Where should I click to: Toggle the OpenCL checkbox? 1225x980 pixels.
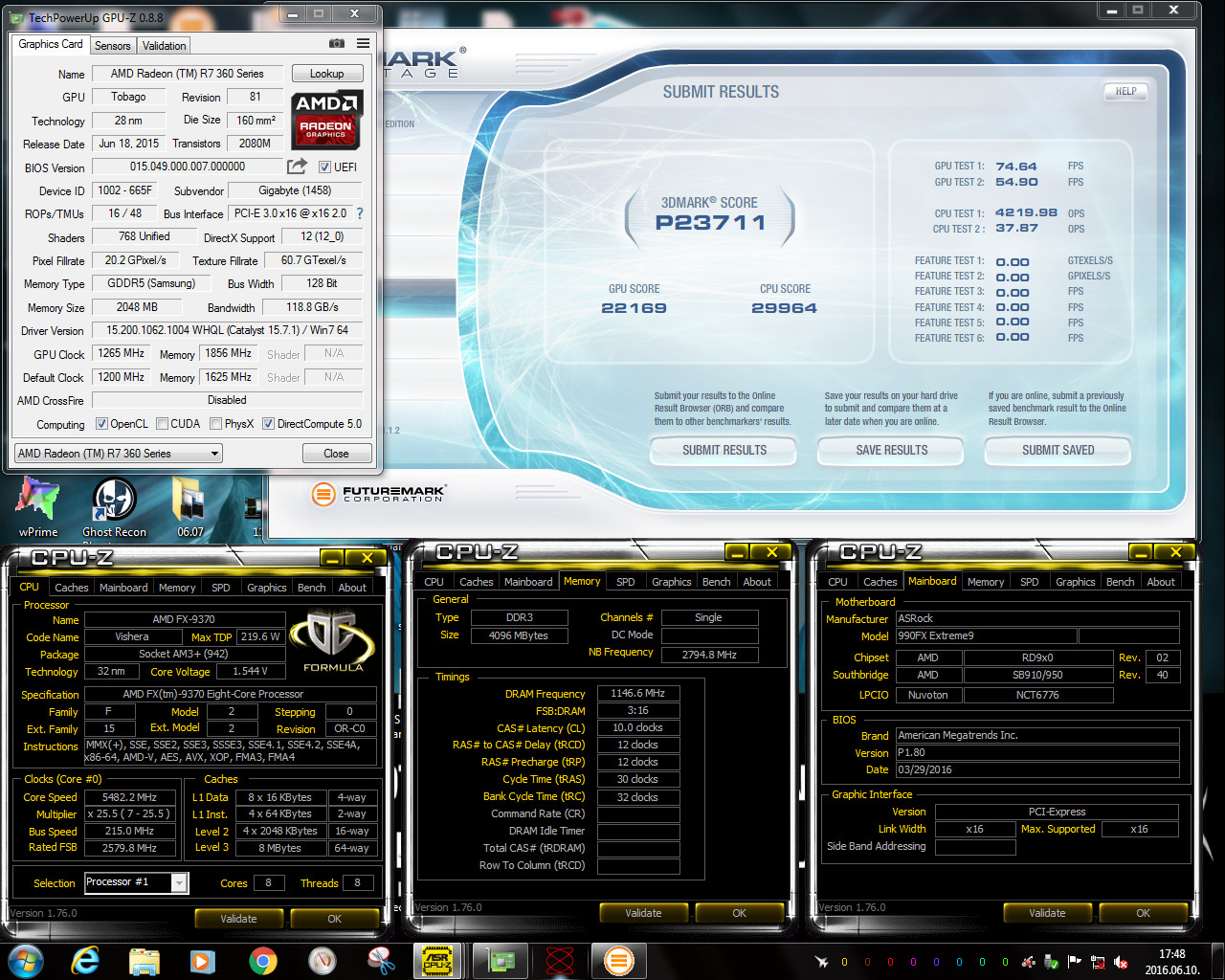[101, 423]
